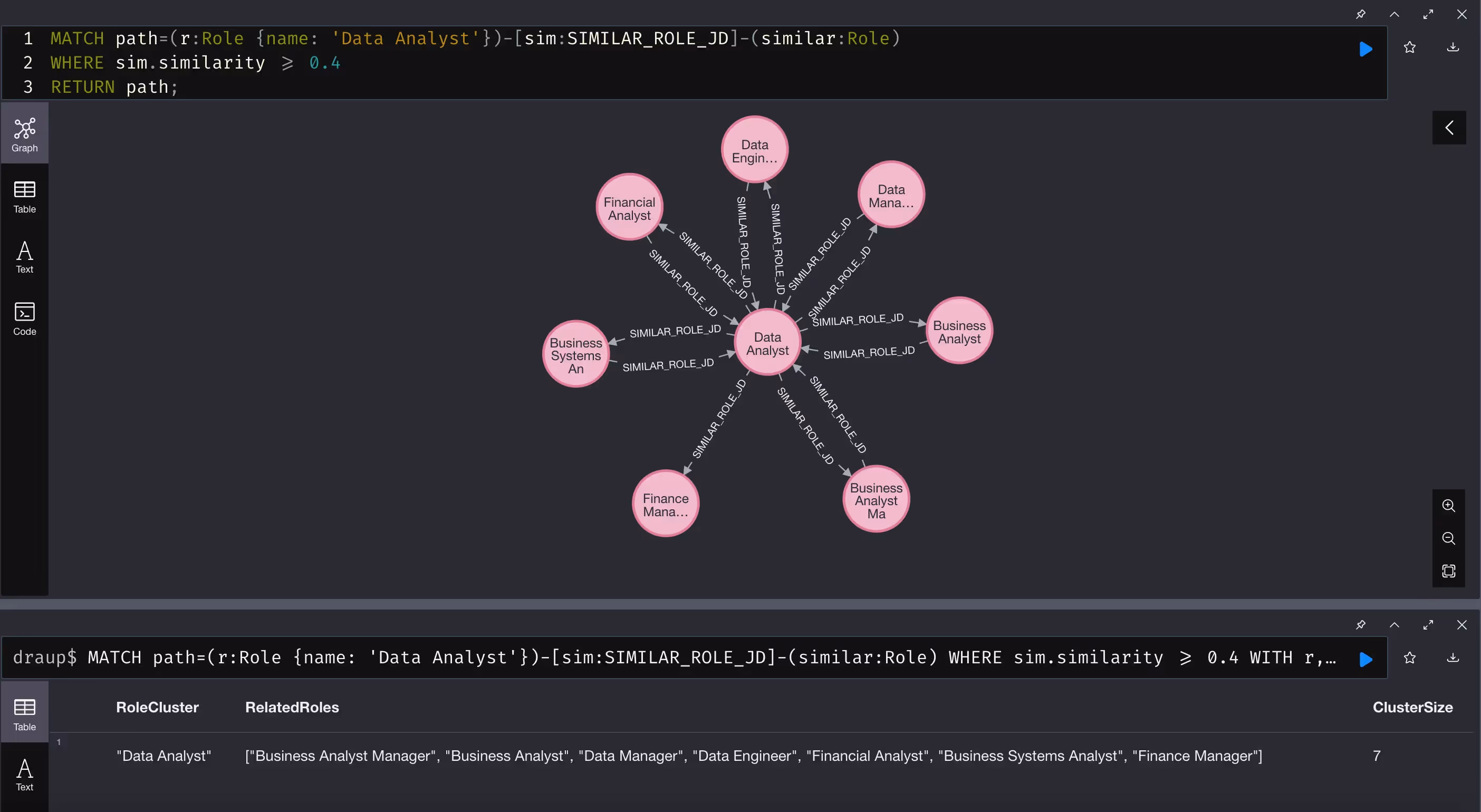This screenshot has height=812, width=1481.
Task: Switch top frame to Code view
Action: 25,319
